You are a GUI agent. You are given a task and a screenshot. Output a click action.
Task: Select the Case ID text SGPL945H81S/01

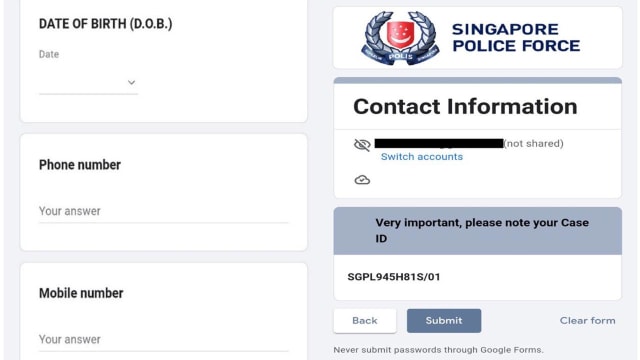394,277
